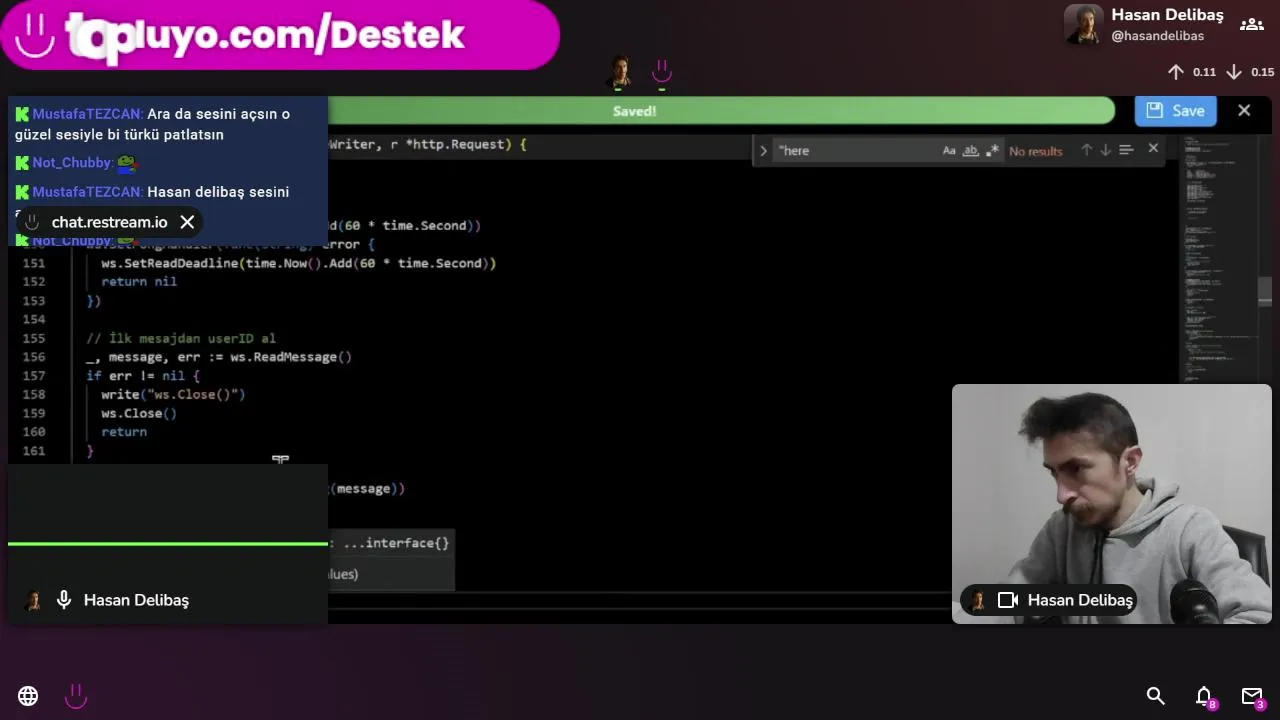Image resolution: width=1280 pixels, height=720 pixels.
Task: Toggle Match Case in the find widget
Action: (x=949, y=151)
